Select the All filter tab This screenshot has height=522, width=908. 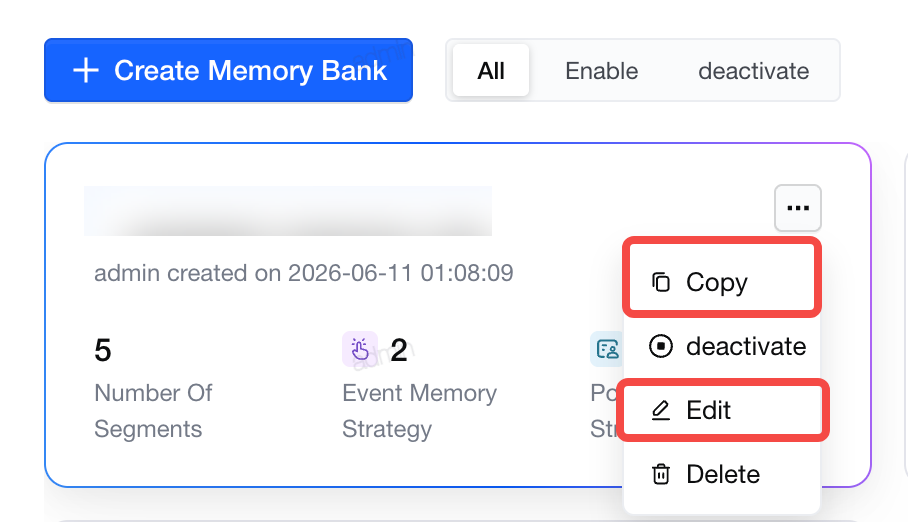[x=491, y=71]
